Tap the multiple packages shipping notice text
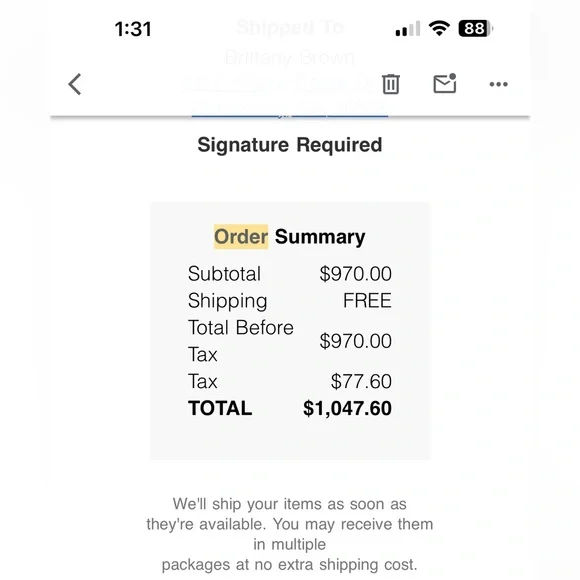580x580 pixels. 290,534
